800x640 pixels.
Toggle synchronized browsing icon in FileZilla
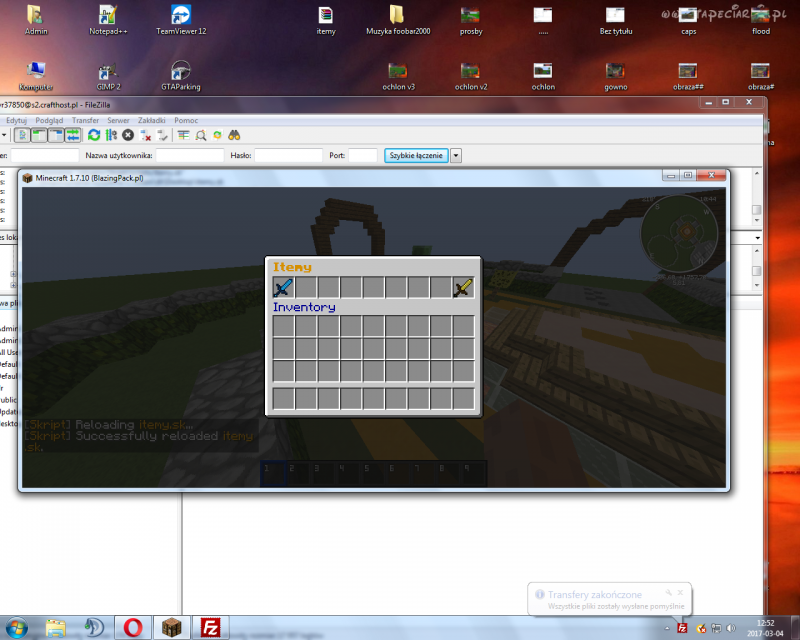tap(217, 135)
